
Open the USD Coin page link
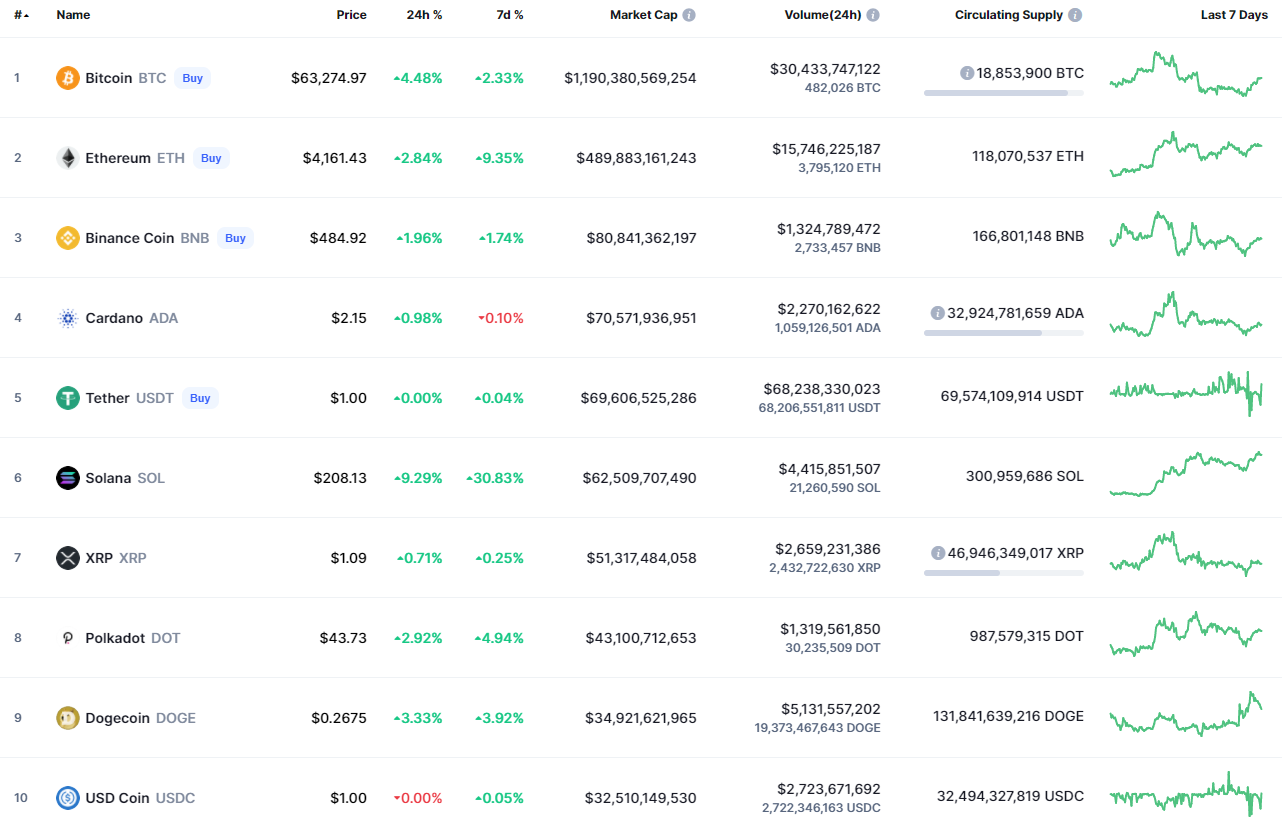(117, 798)
